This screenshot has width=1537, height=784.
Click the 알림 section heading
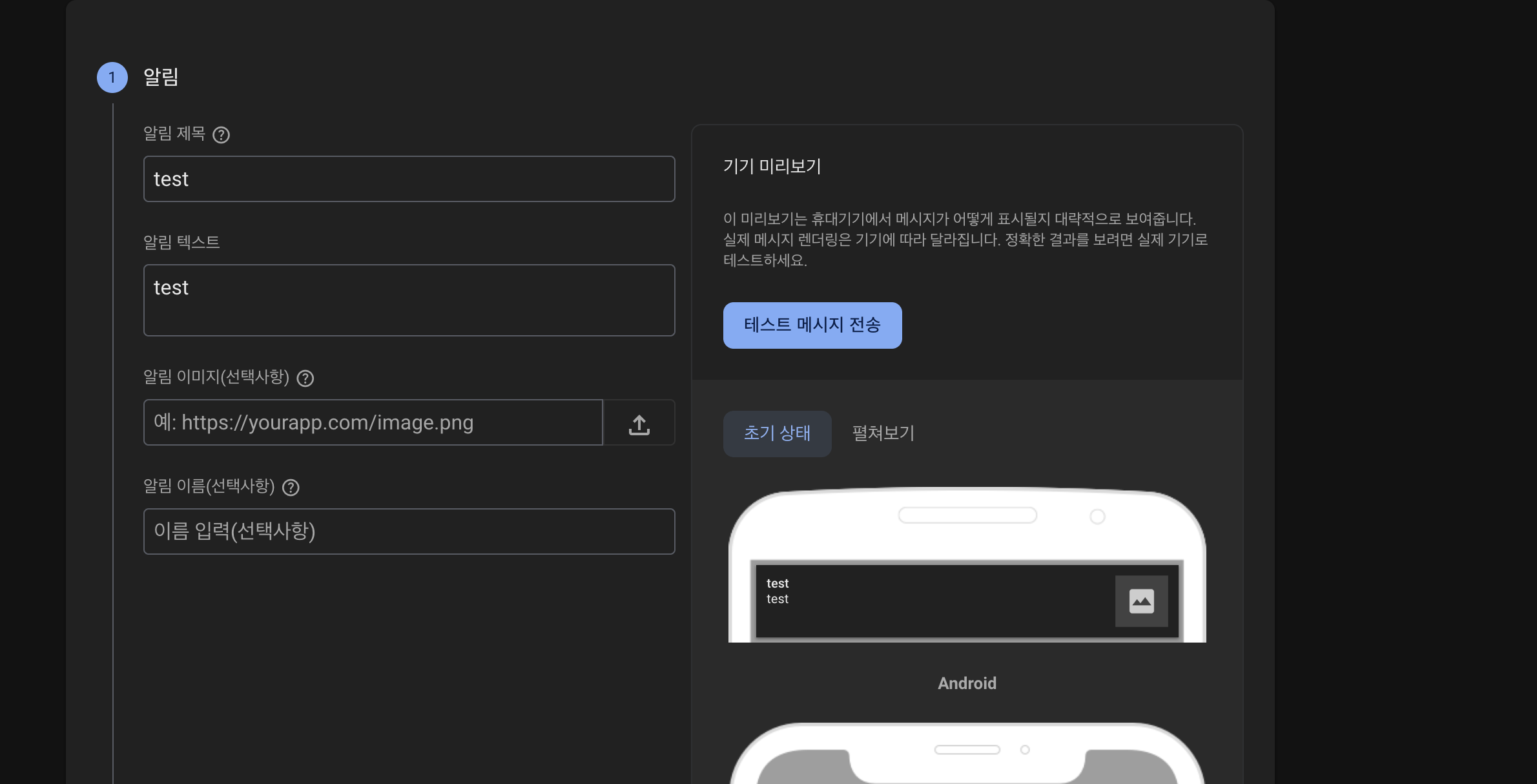[161, 77]
